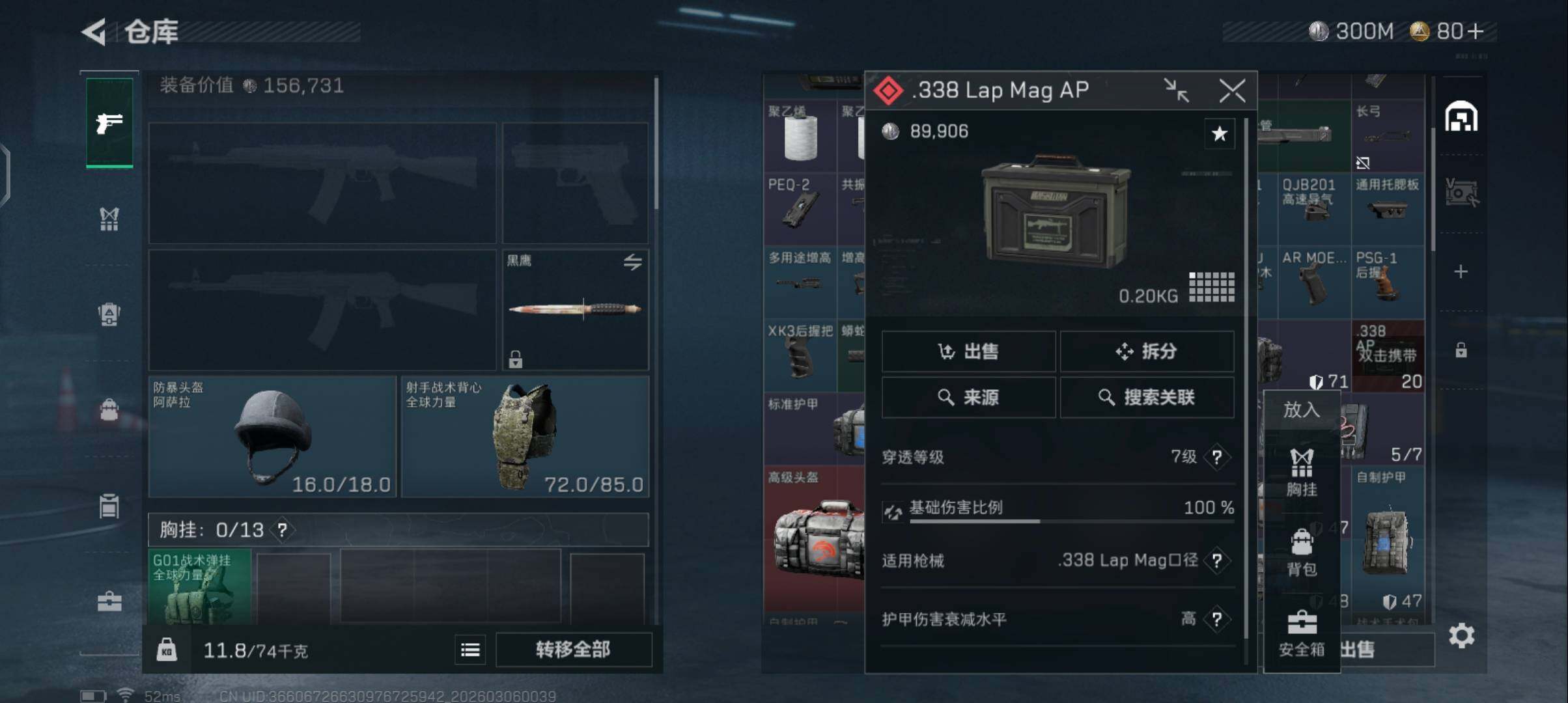The image size is (1568, 703).
Task: Open the list view menu next to 转移全部
Action: tap(470, 650)
